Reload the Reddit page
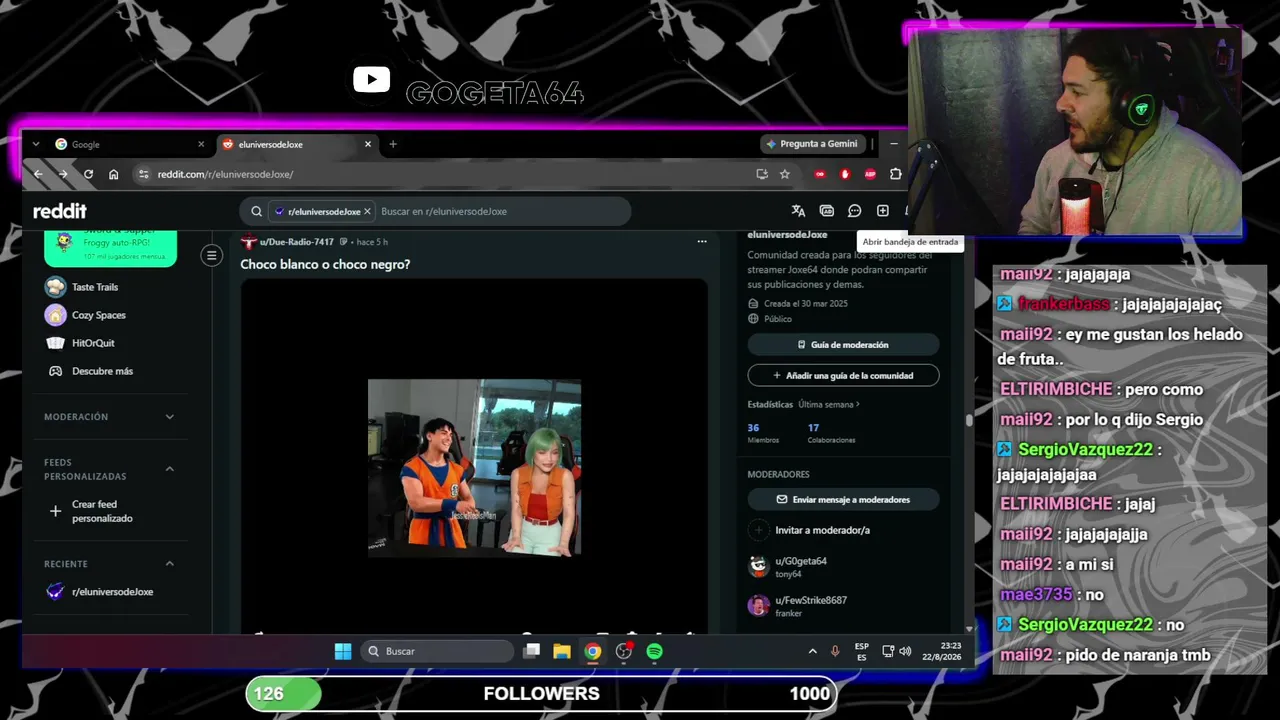The height and width of the screenshot is (720, 1280). tap(88, 174)
